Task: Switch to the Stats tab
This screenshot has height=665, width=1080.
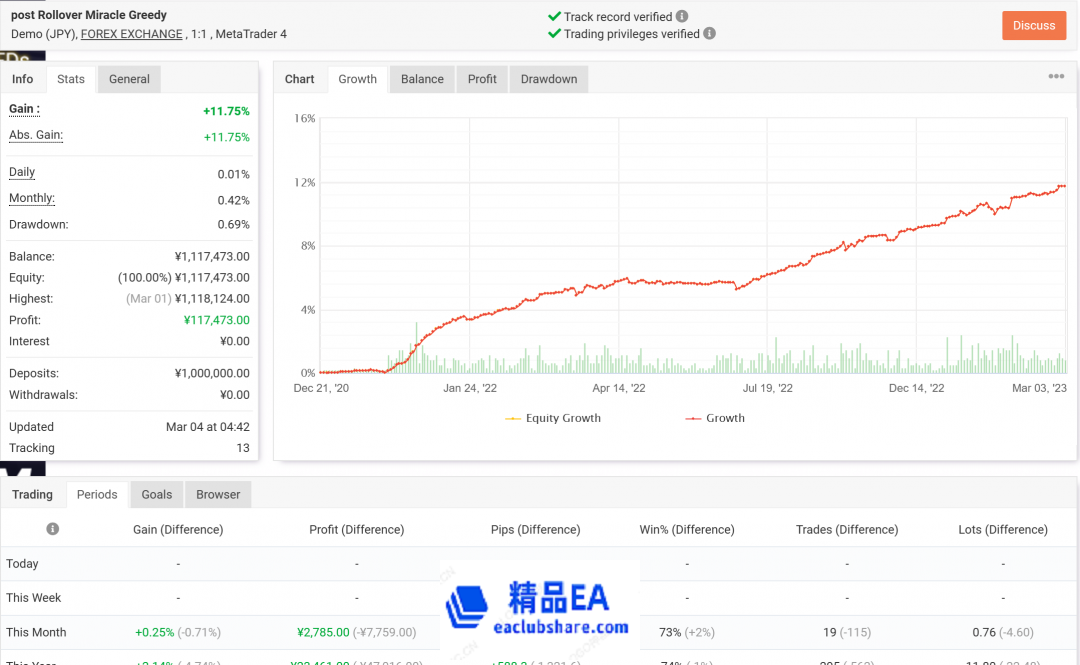Action: [71, 79]
